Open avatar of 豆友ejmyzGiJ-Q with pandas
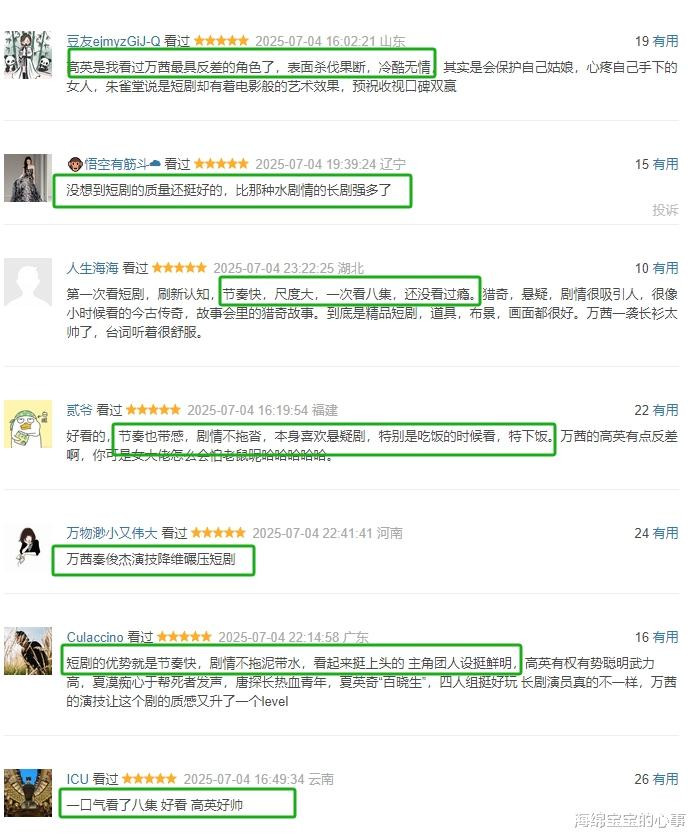This screenshot has width=694, height=839. pyautogui.click(x=28, y=55)
